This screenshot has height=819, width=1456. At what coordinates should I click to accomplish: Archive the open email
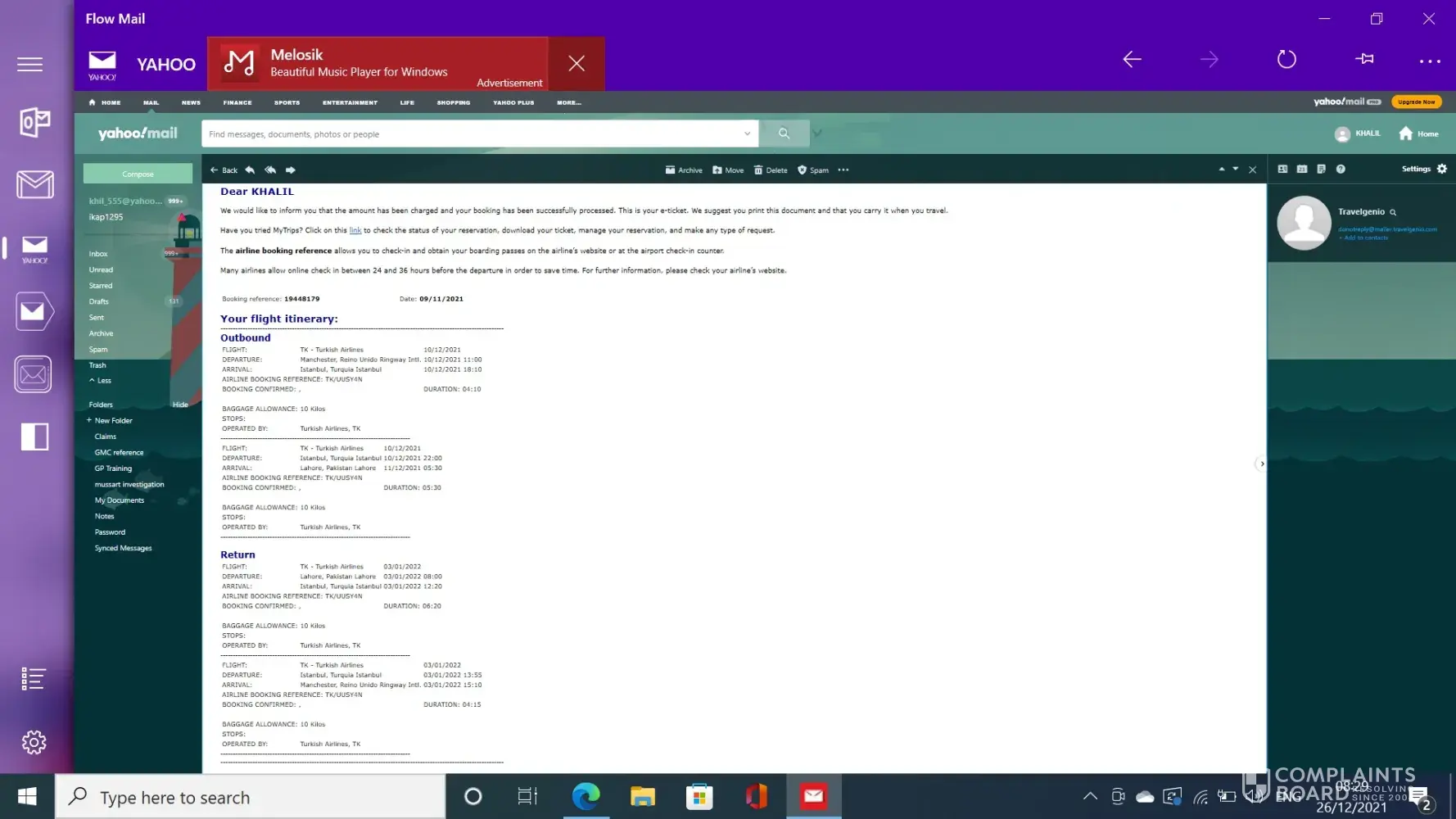(x=684, y=170)
